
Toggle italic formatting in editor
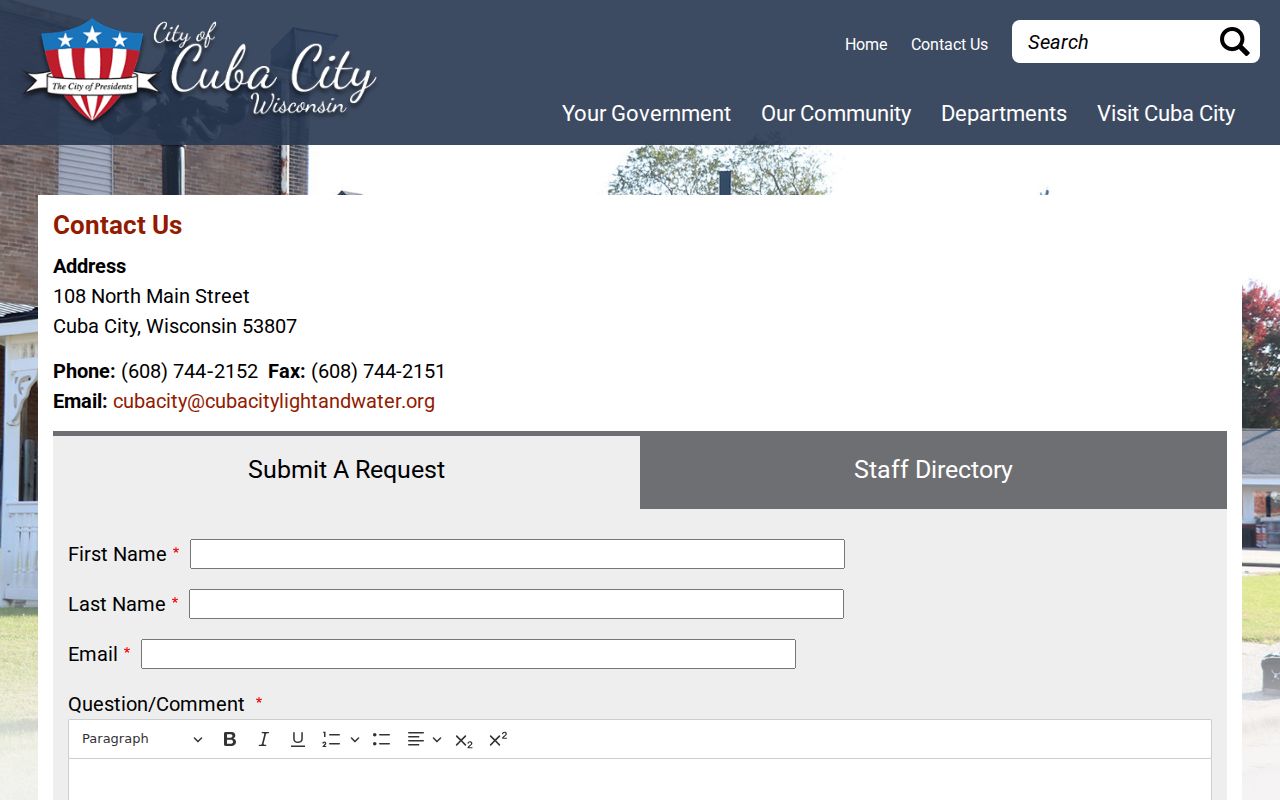264,739
